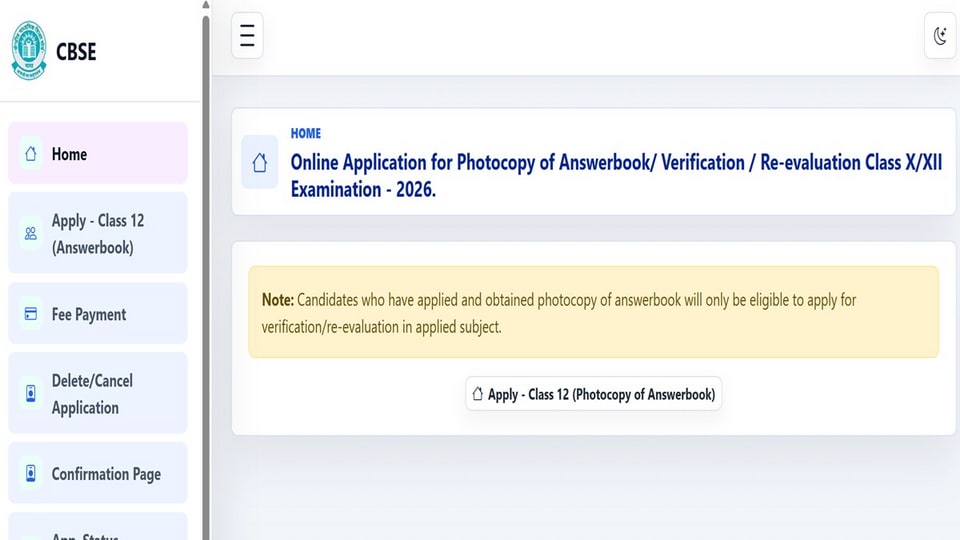Click the home icon in the page header card
This screenshot has width=960, height=540.
click(x=260, y=162)
